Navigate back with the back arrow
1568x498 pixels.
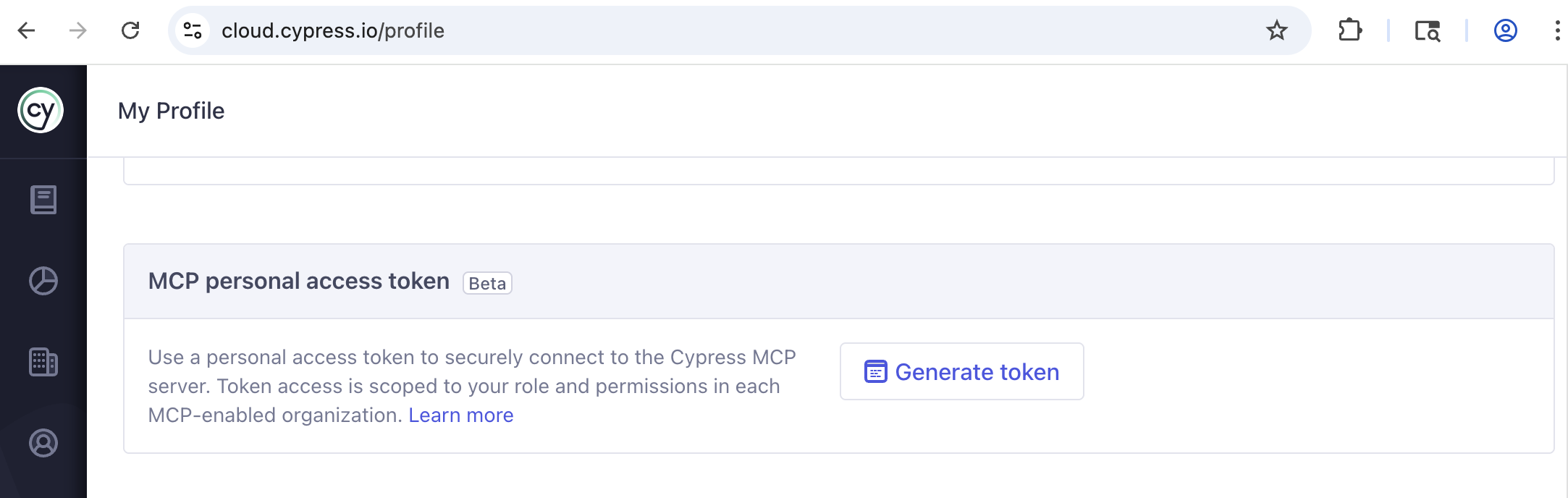pos(28,30)
